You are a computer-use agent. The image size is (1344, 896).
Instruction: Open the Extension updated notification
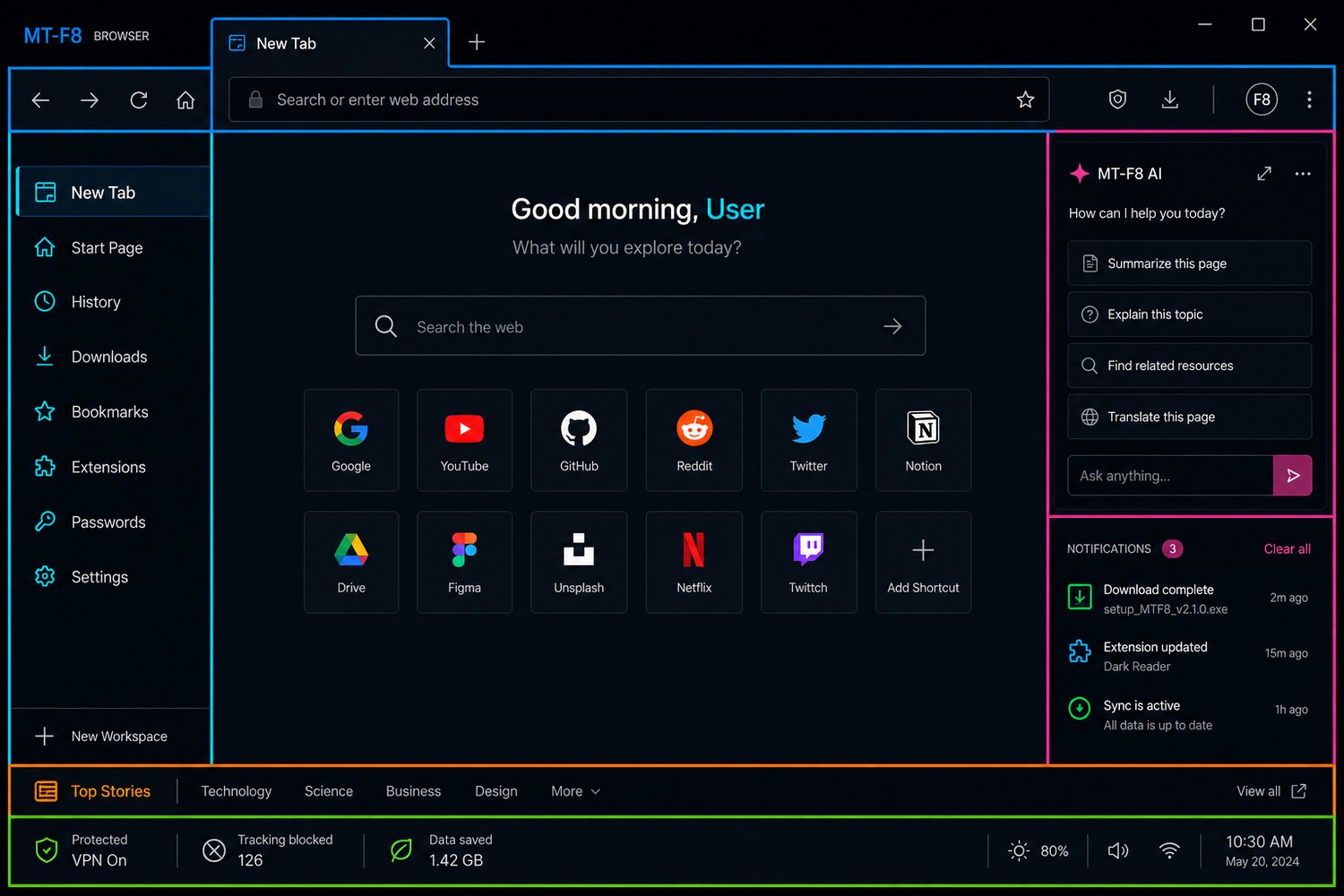(x=1188, y=656)
